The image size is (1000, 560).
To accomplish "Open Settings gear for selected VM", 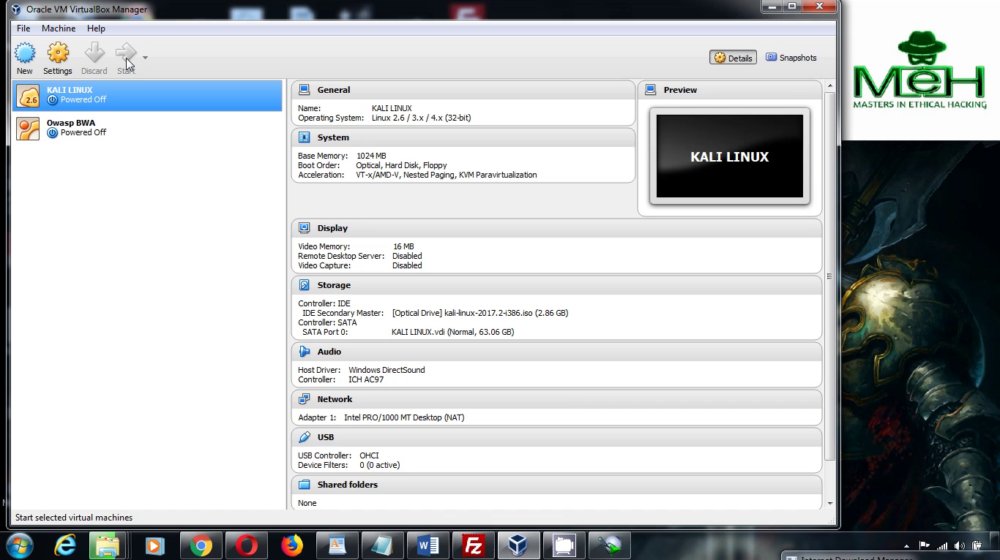I will coord(57,54).
